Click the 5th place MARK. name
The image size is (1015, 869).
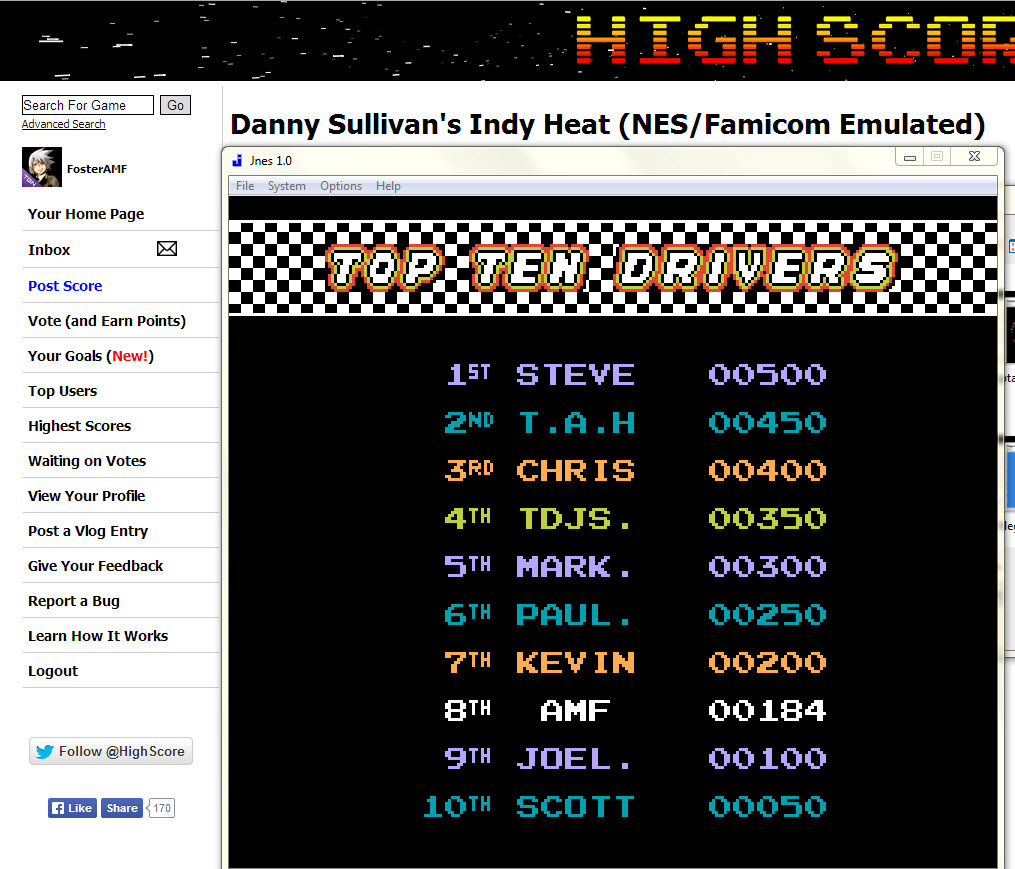pyautogui.click(x=575, y=566)
